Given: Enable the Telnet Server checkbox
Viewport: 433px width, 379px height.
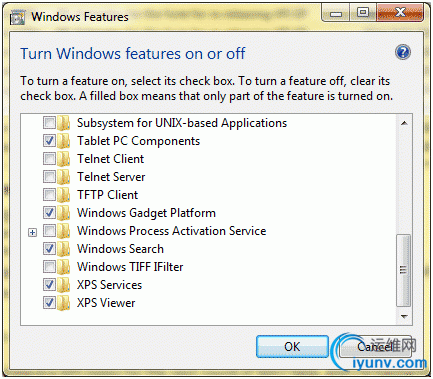Looking at the screenshot, I should [49, 177].
